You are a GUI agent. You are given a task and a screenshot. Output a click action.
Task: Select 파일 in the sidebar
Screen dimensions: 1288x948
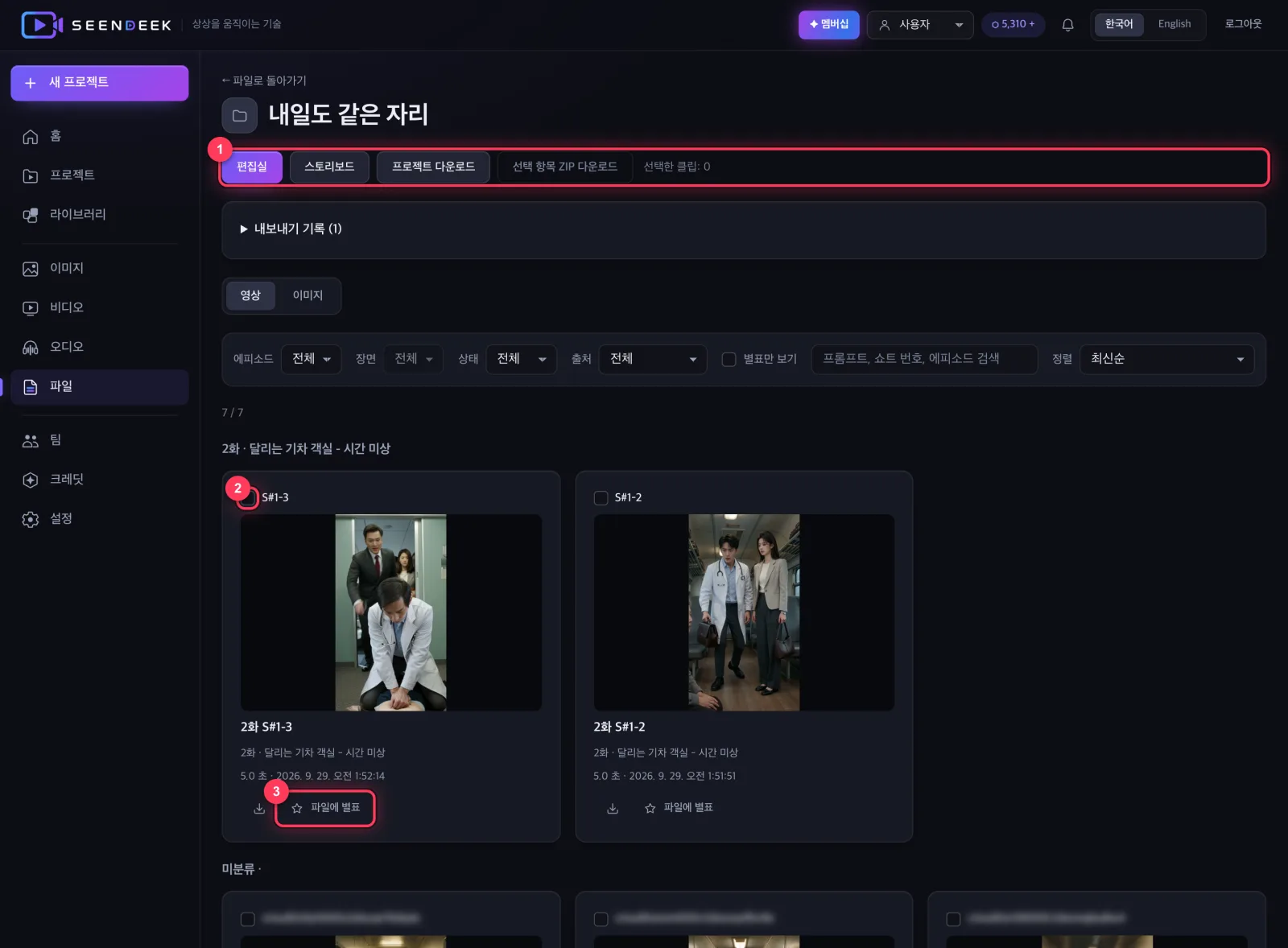100,386
